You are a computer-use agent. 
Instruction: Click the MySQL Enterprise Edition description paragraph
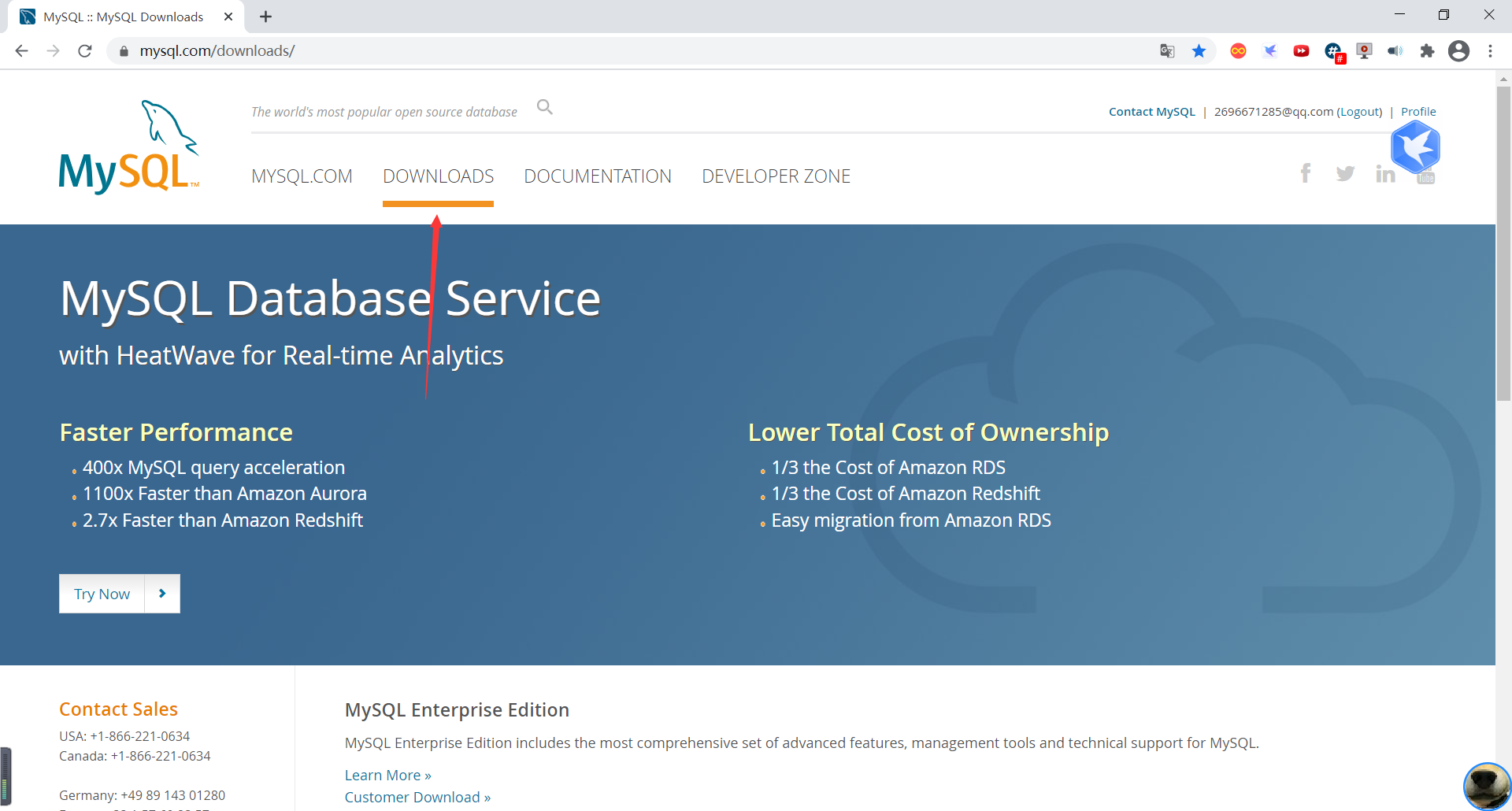tap(802, 743)
